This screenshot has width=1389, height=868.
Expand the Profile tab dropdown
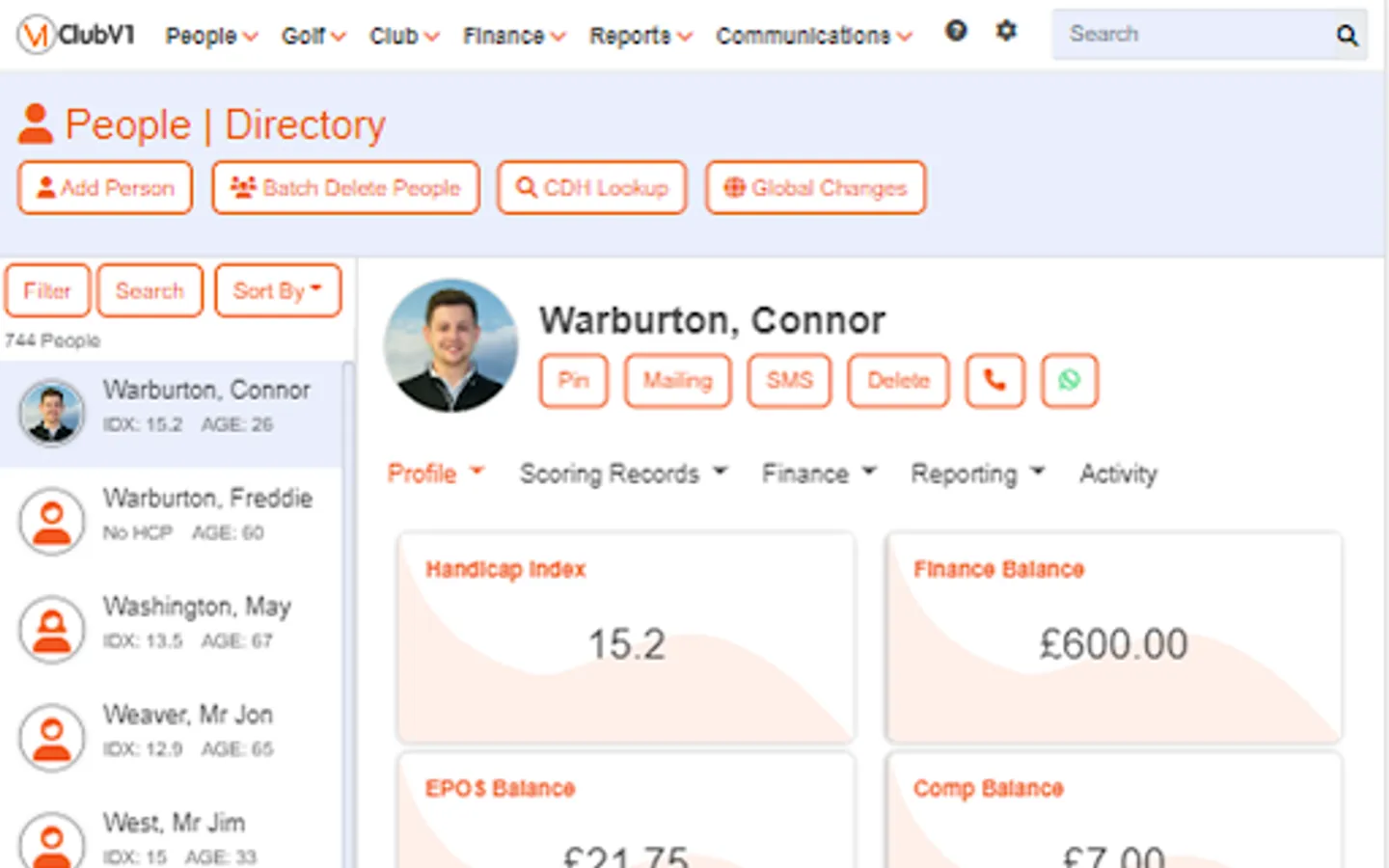pyautogui.click(x=435, y=474)
